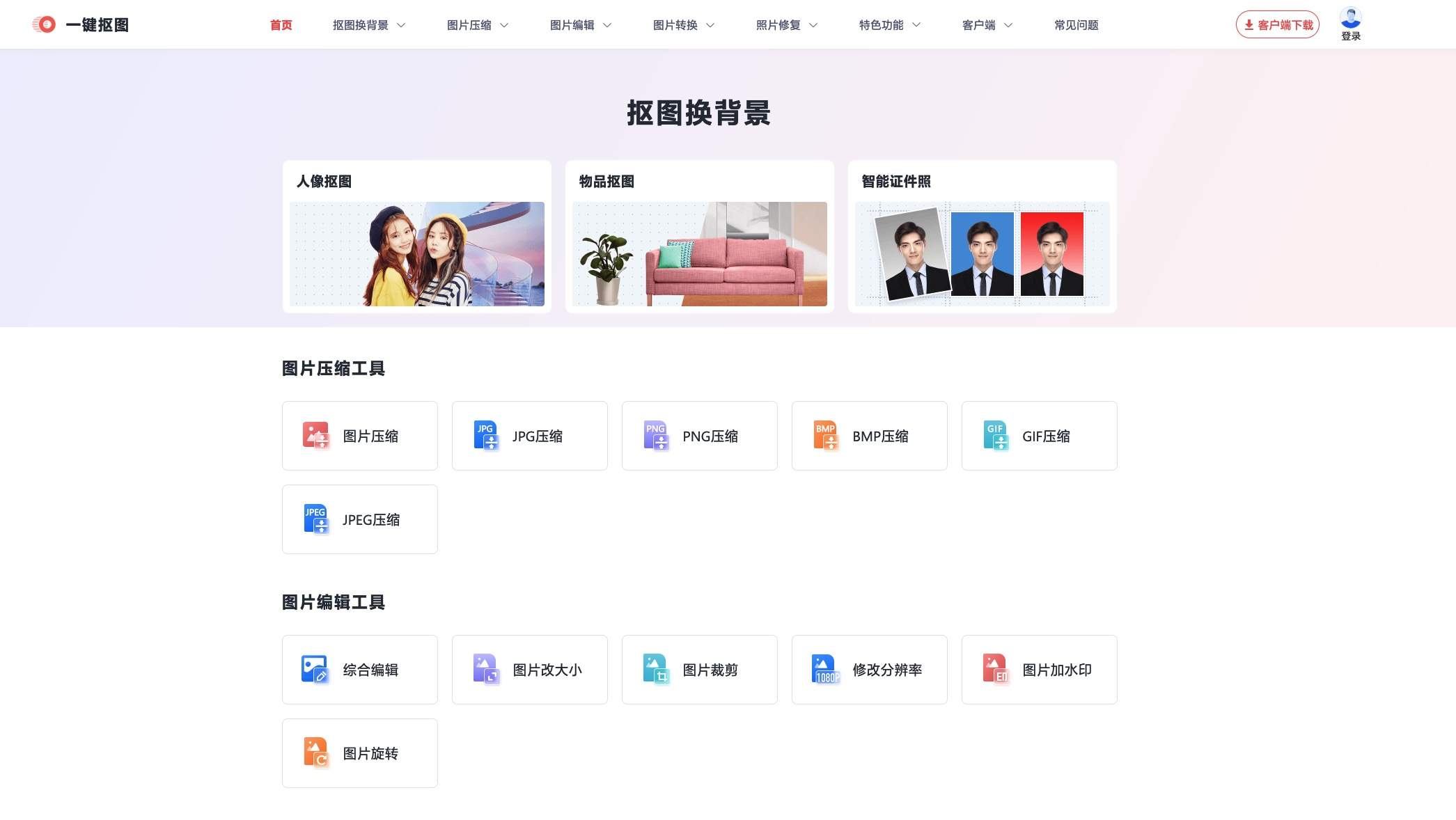This screenshot has width=1456, height=820.
Task: Open the 常见问题 page
Action: tap(1076, 24)
